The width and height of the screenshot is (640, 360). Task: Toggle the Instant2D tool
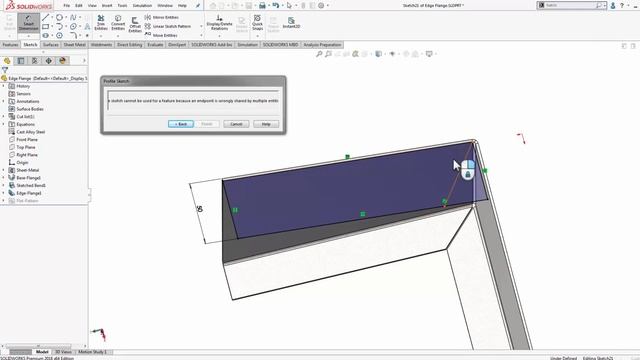coord(291,22)
